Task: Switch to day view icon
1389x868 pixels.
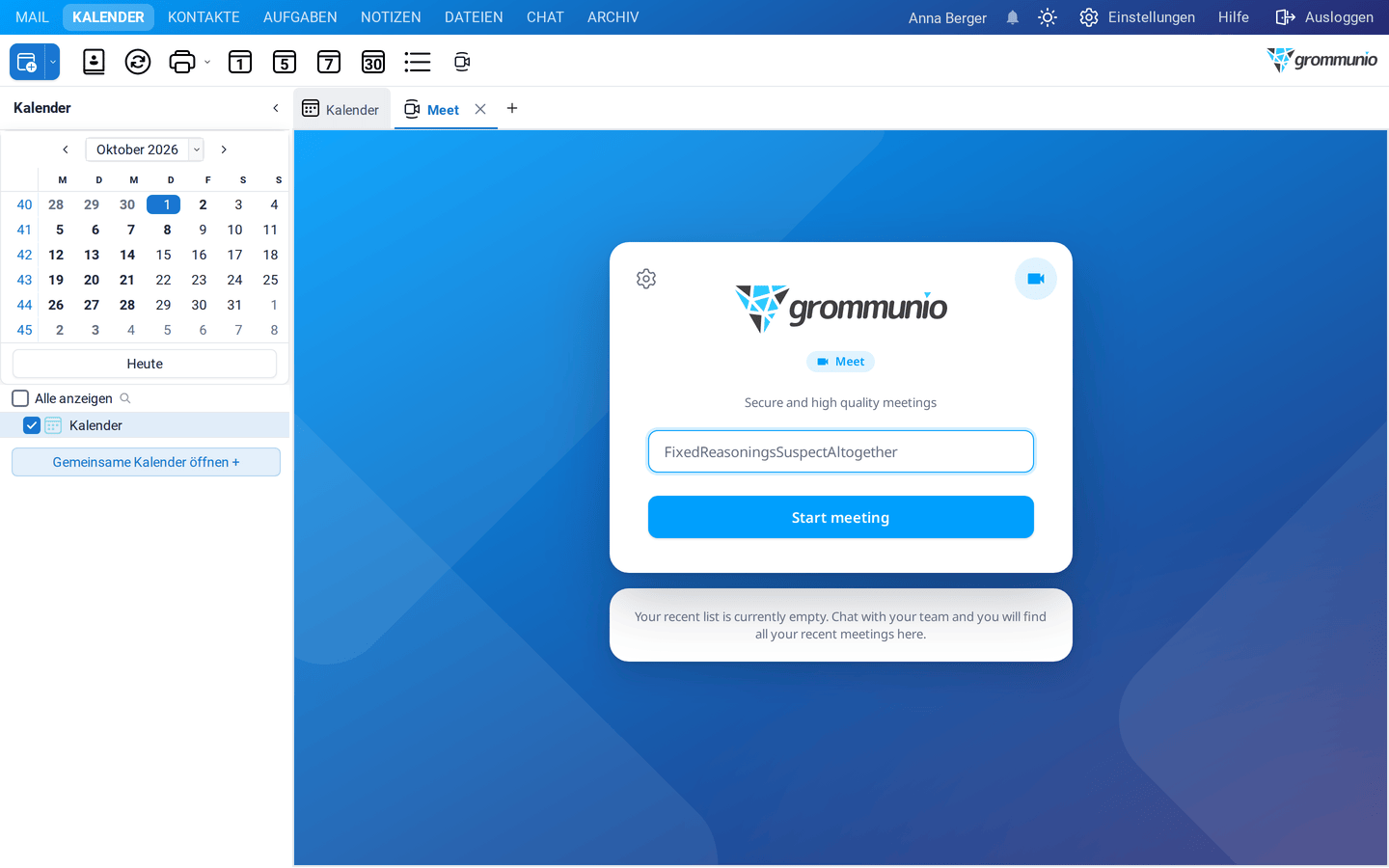Action: point(240,62)
